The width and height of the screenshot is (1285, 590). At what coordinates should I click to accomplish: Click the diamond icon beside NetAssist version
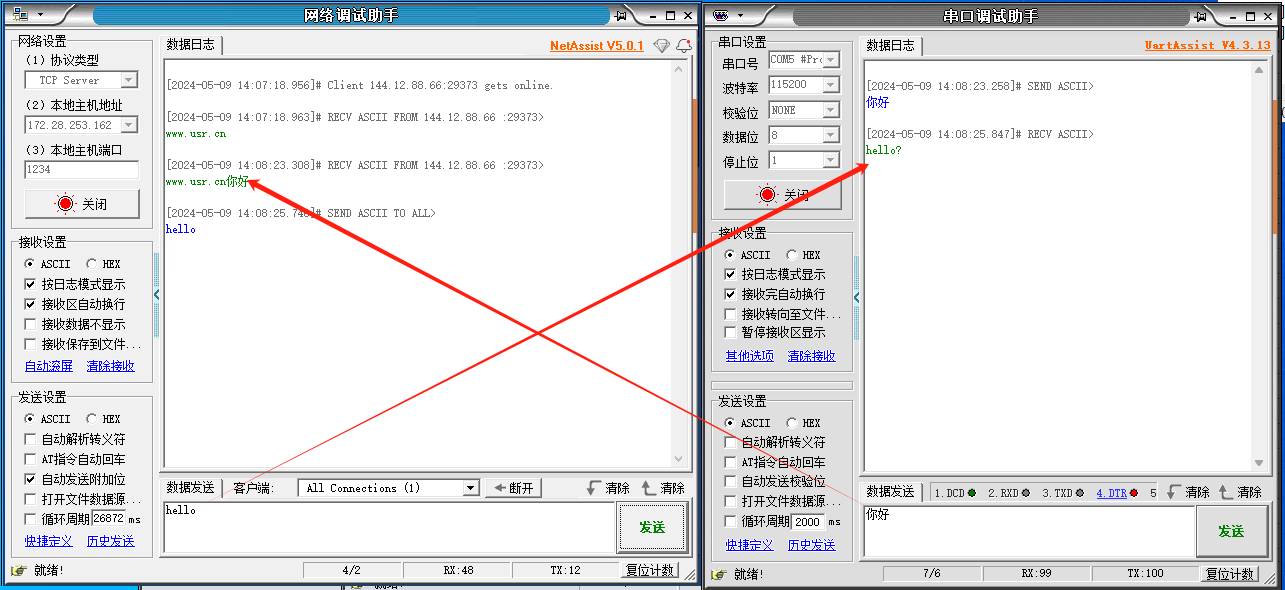coord(661,46)
